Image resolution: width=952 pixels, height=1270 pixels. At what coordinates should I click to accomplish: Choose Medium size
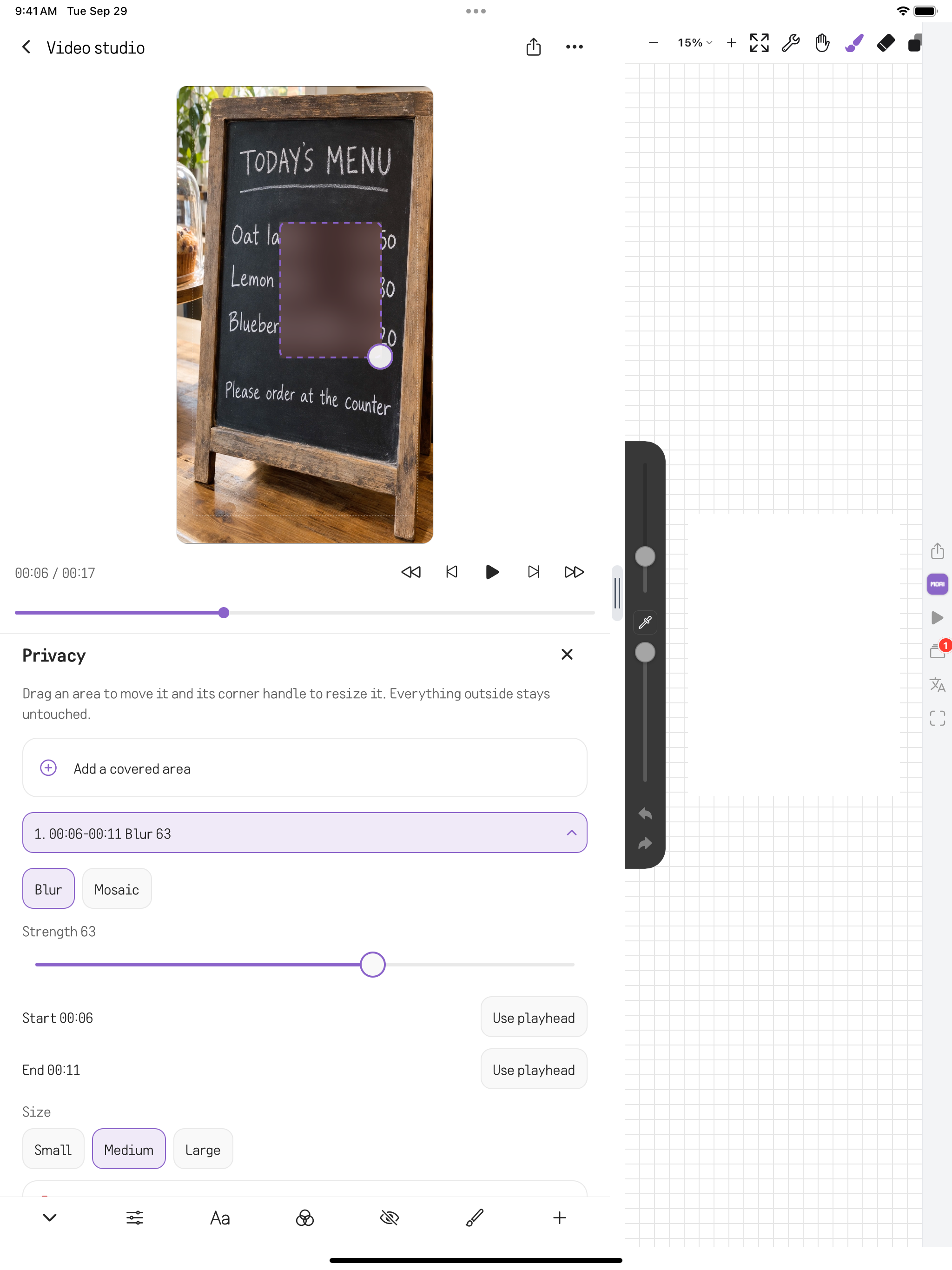click(129, 1150)
